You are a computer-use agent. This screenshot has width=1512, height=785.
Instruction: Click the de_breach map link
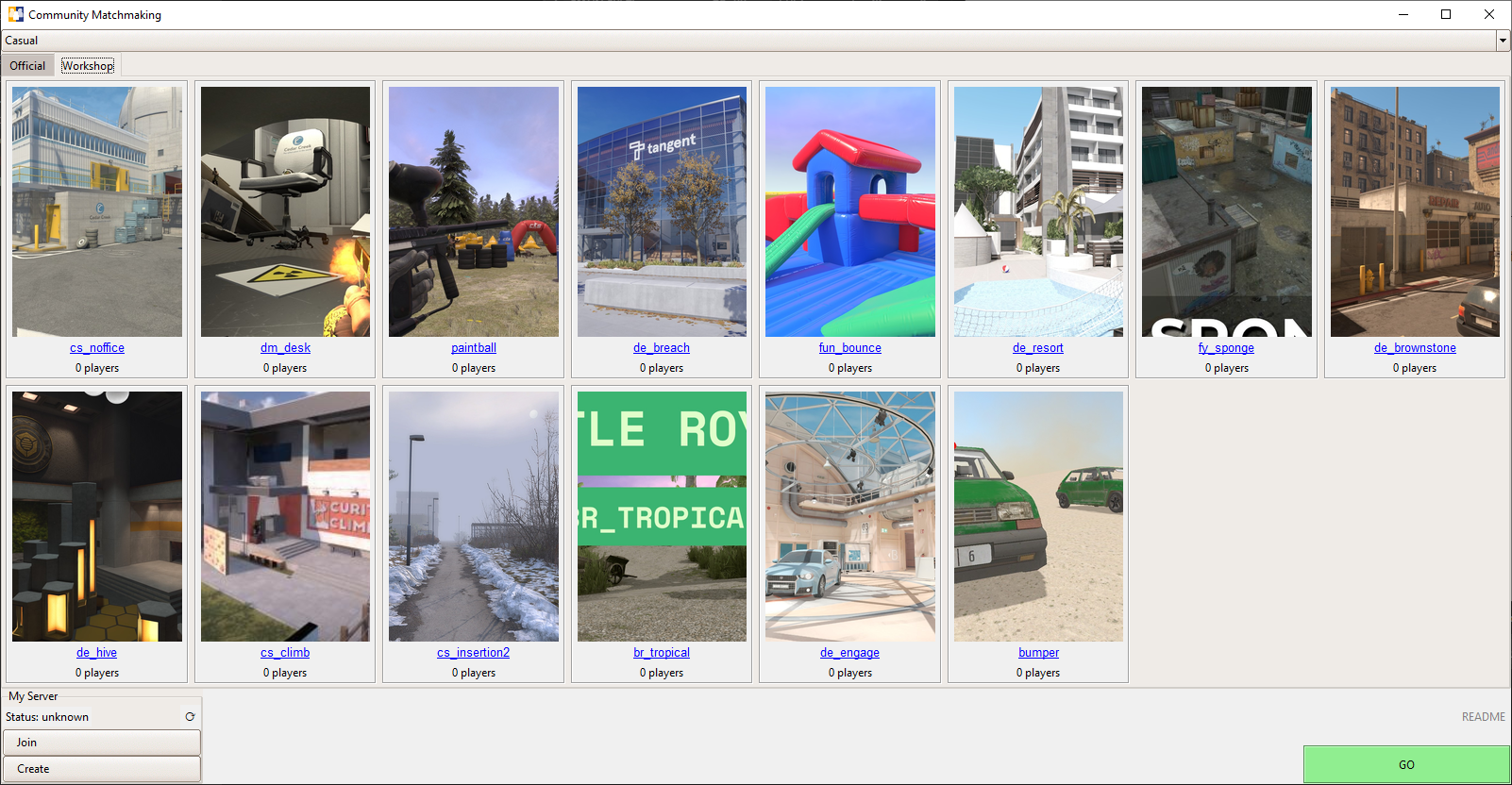pyautogui.click(x=662, y=348)
